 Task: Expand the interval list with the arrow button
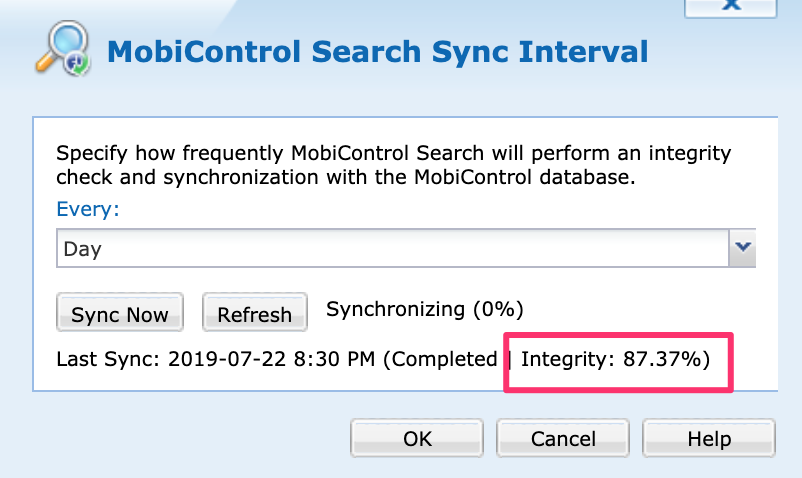[x=742, y=248]
